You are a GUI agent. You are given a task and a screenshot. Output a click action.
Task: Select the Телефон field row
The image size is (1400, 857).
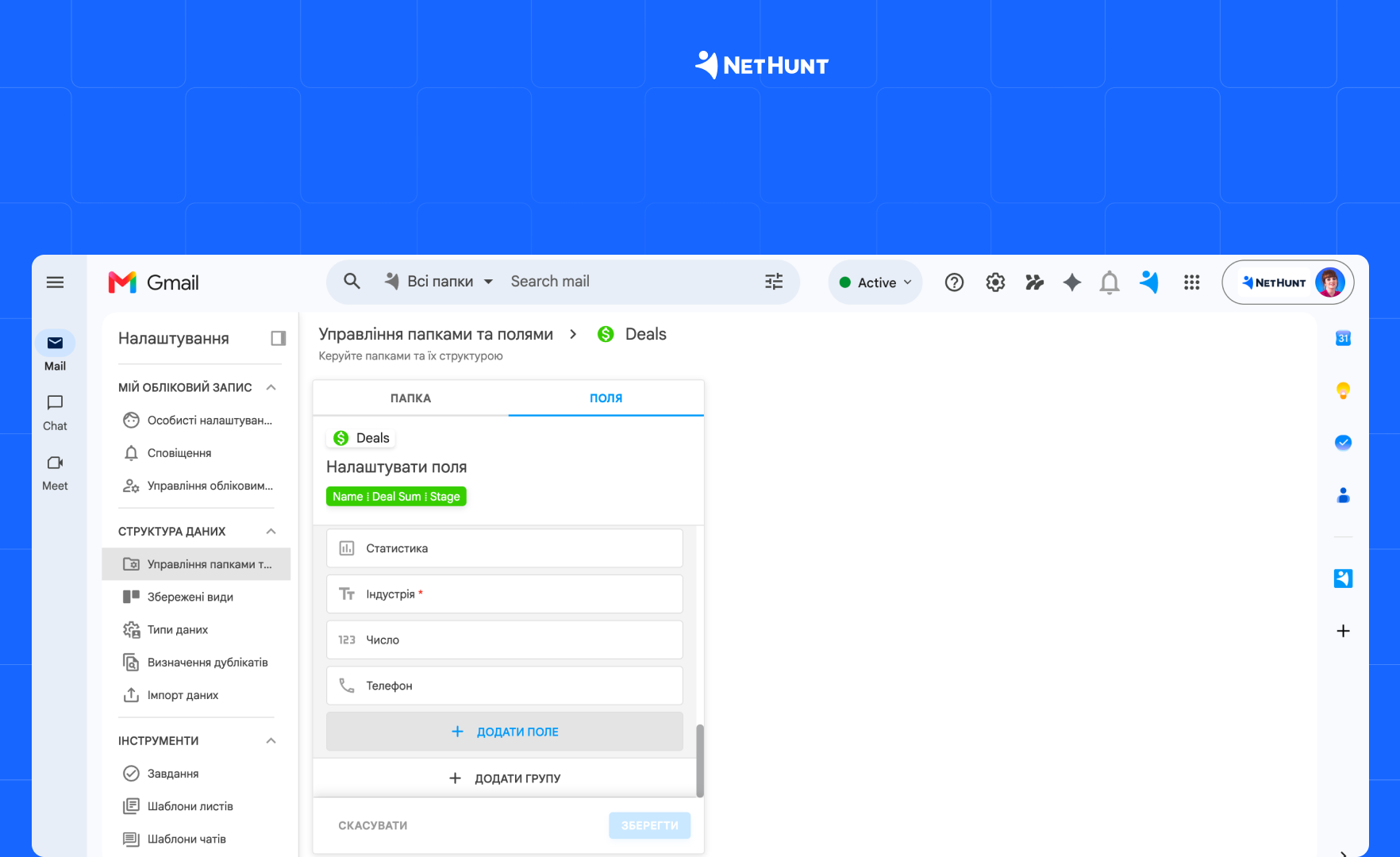[x=505, y=686]
